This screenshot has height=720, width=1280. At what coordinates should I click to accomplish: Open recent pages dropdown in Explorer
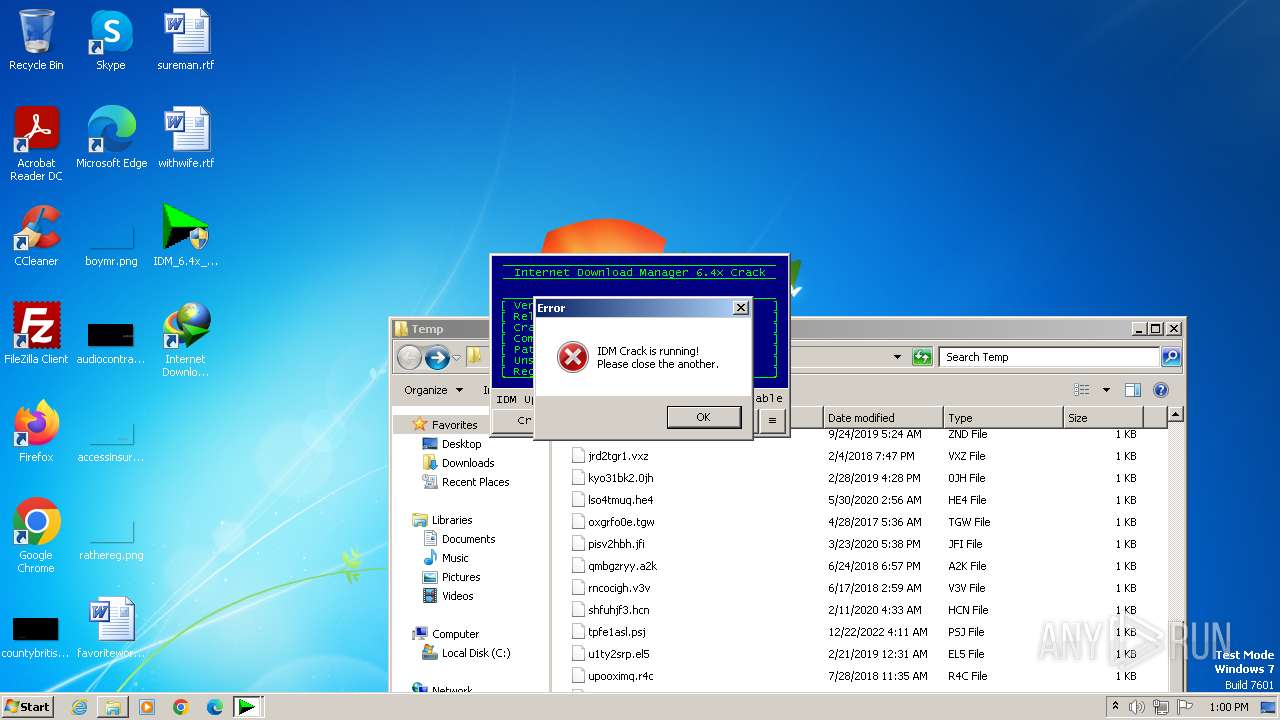point(457,358)
